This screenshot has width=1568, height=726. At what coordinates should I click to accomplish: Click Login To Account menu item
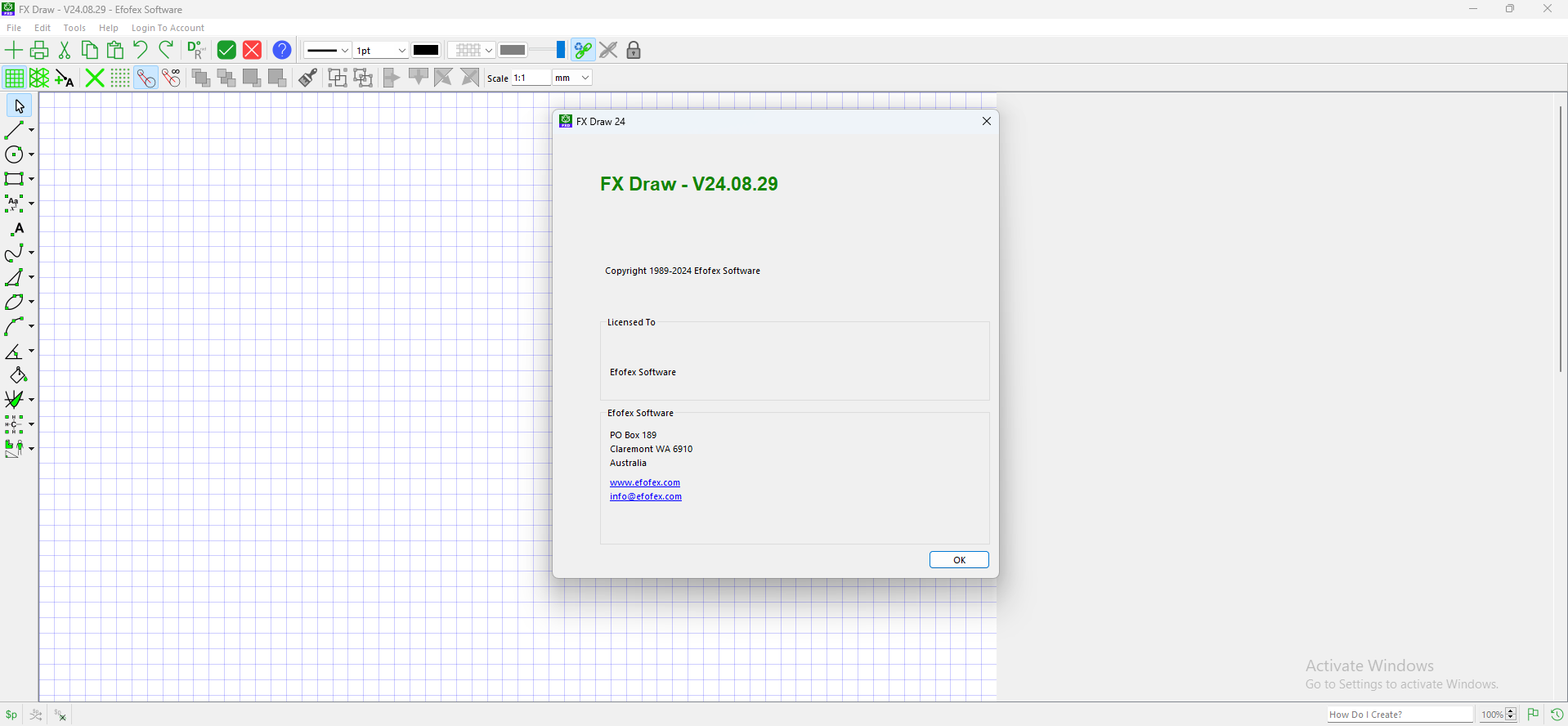[x=168, y=28]
